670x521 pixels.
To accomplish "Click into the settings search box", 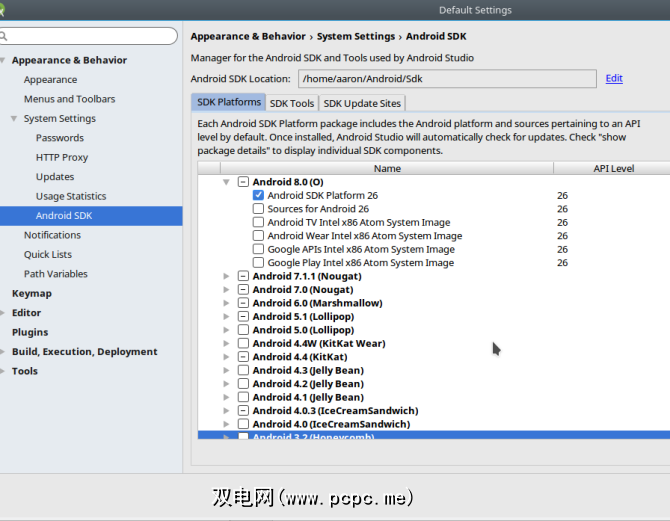I will [x=88, y=36].
